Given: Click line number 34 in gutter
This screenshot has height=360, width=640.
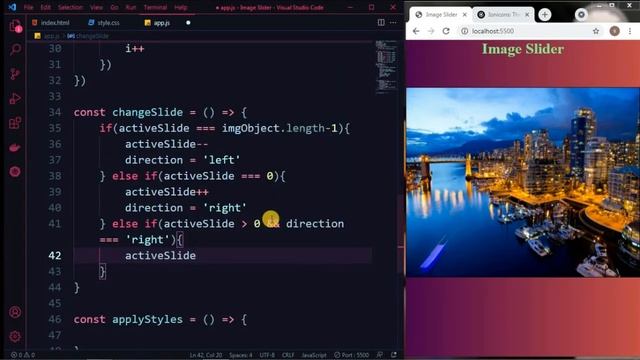Looking at the screenshot, I should (55, 112).
